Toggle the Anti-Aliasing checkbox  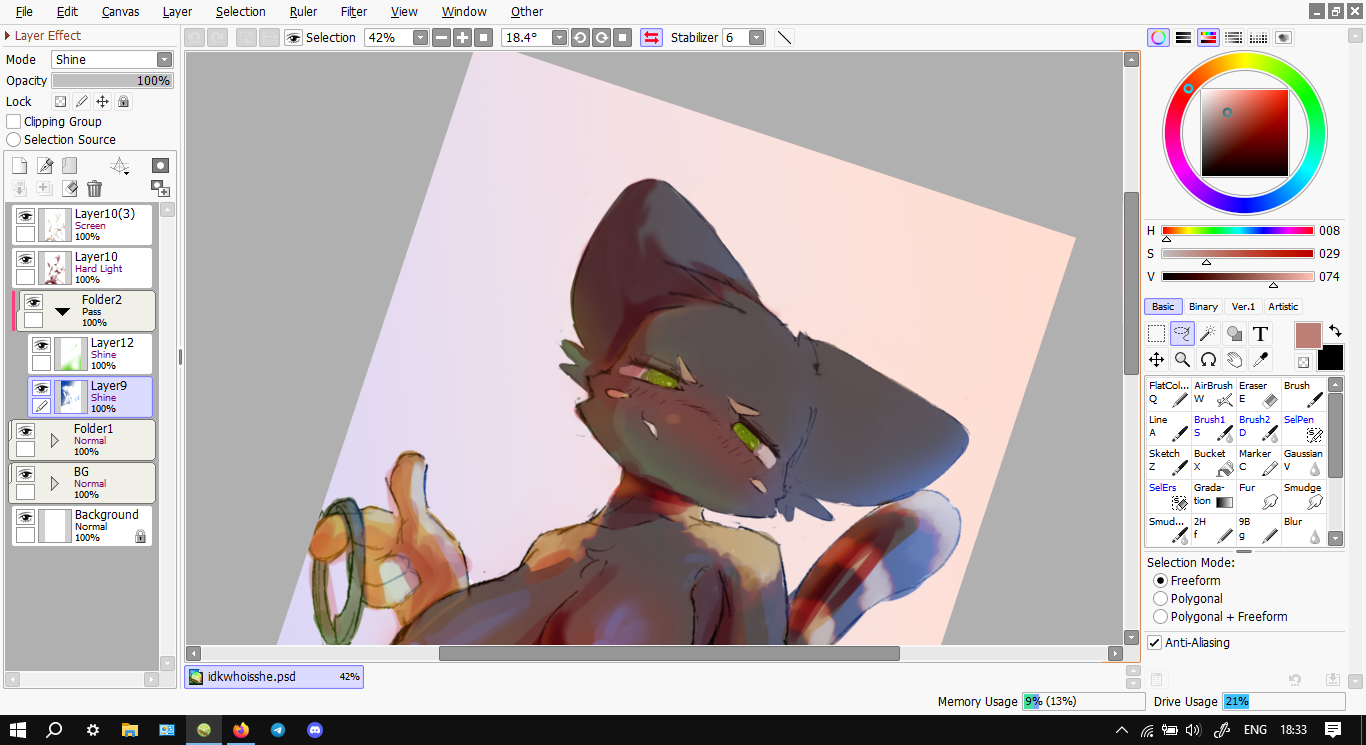point(1155,642)
